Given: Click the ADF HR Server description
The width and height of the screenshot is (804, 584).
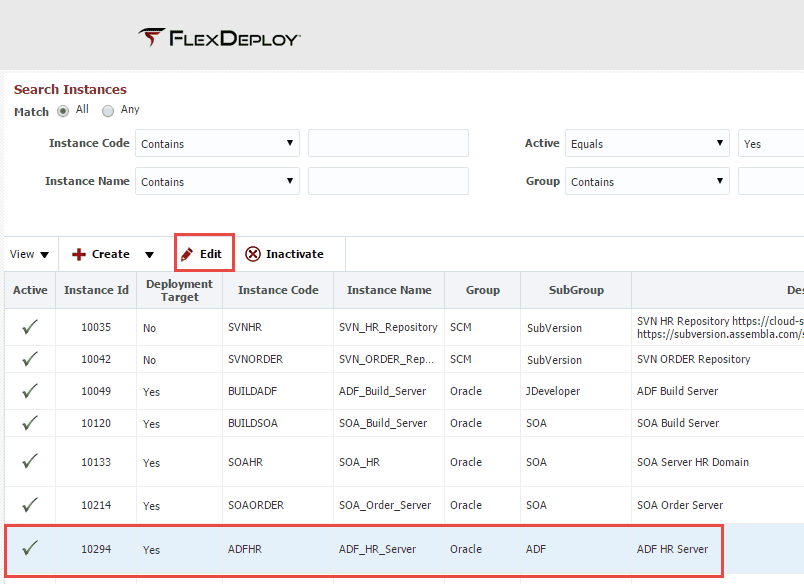Looking at the screenshot, I should tap(672, 549).
